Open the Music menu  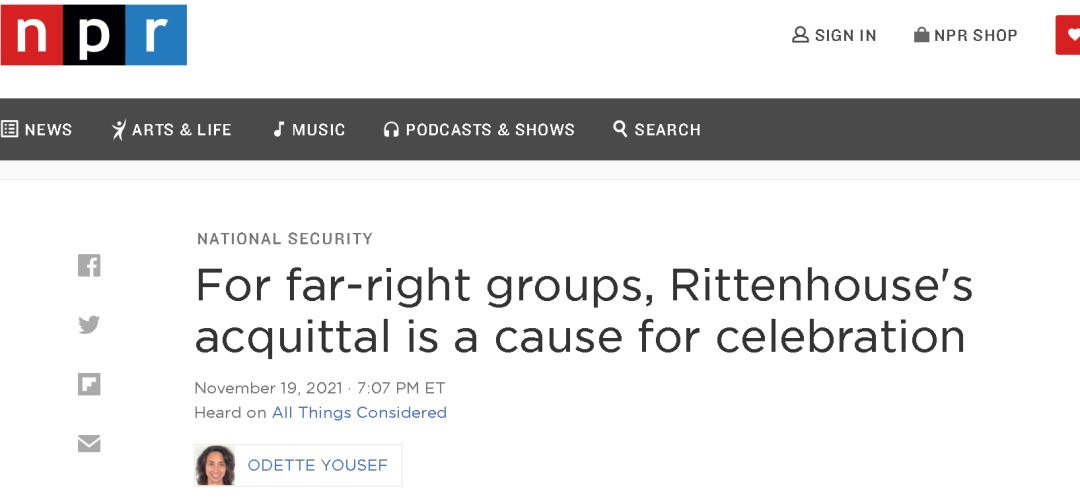[309, 130]
